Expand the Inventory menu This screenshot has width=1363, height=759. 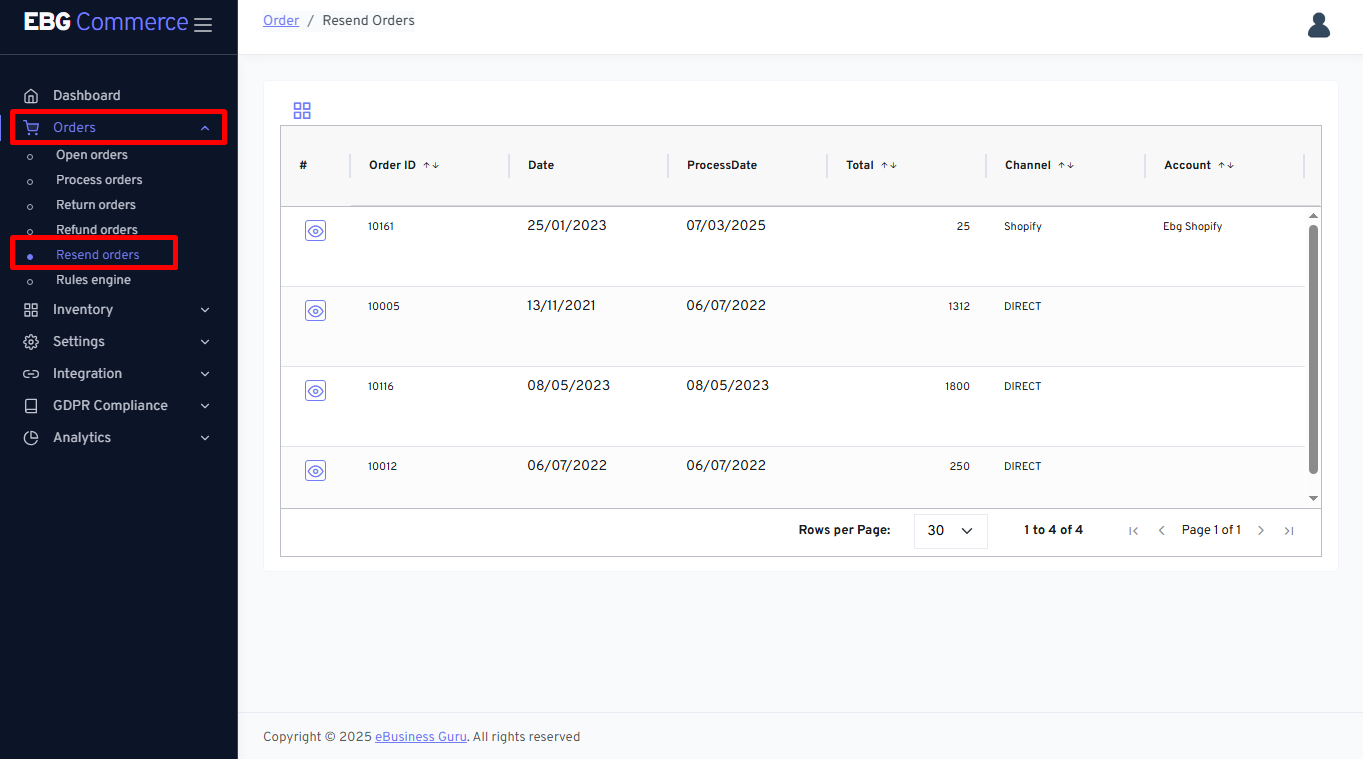coord(82,309)
